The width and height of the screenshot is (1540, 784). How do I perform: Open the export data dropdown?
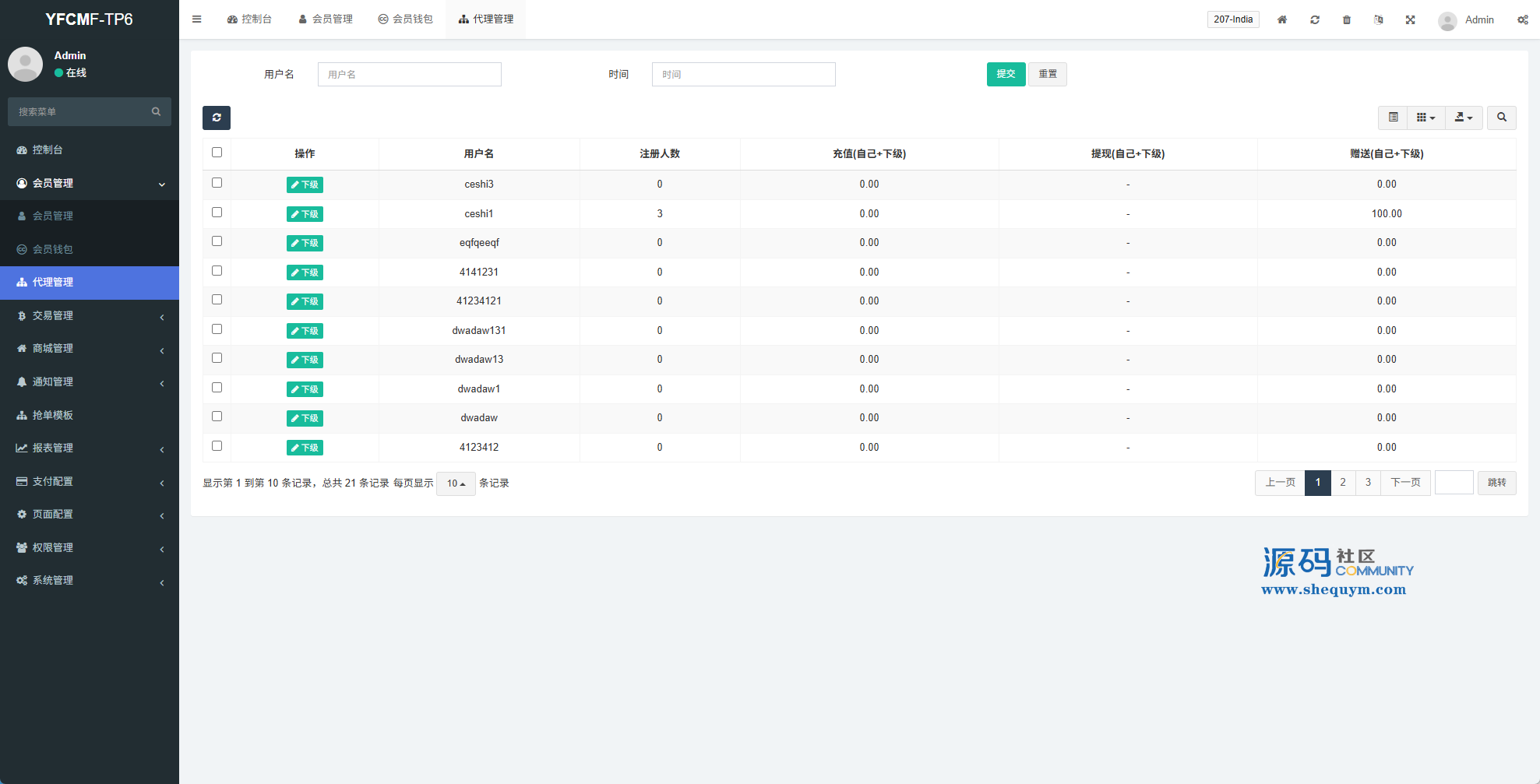pos(1464,118)
